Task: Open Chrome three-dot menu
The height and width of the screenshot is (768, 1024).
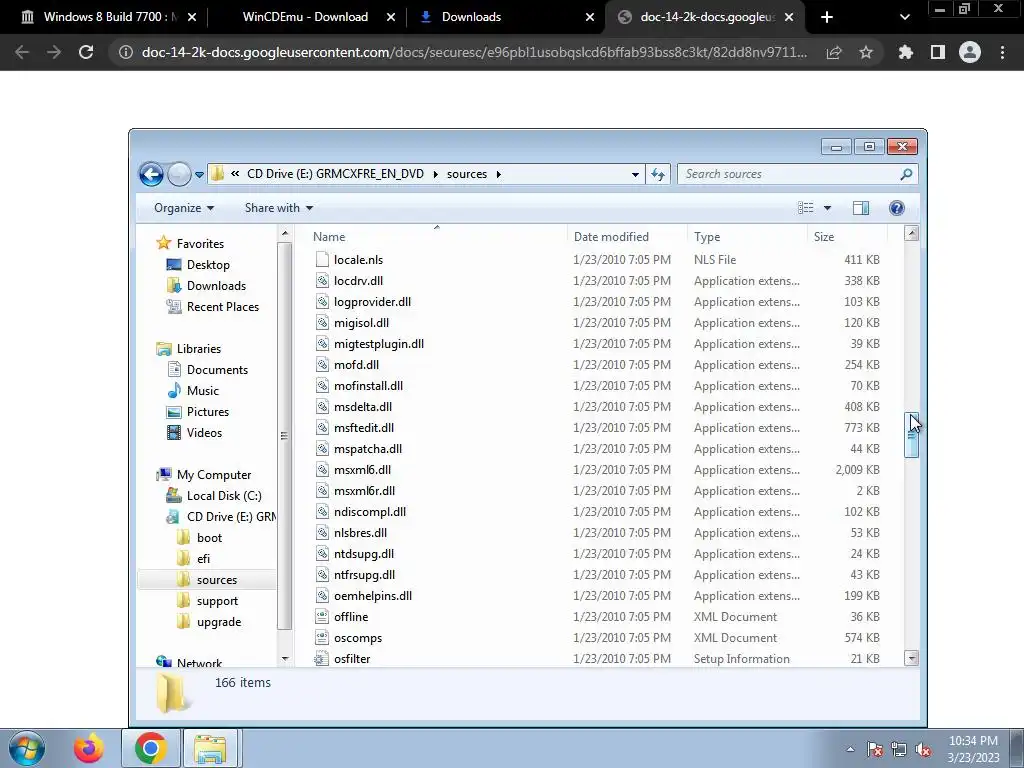Action: point(1002,52)
